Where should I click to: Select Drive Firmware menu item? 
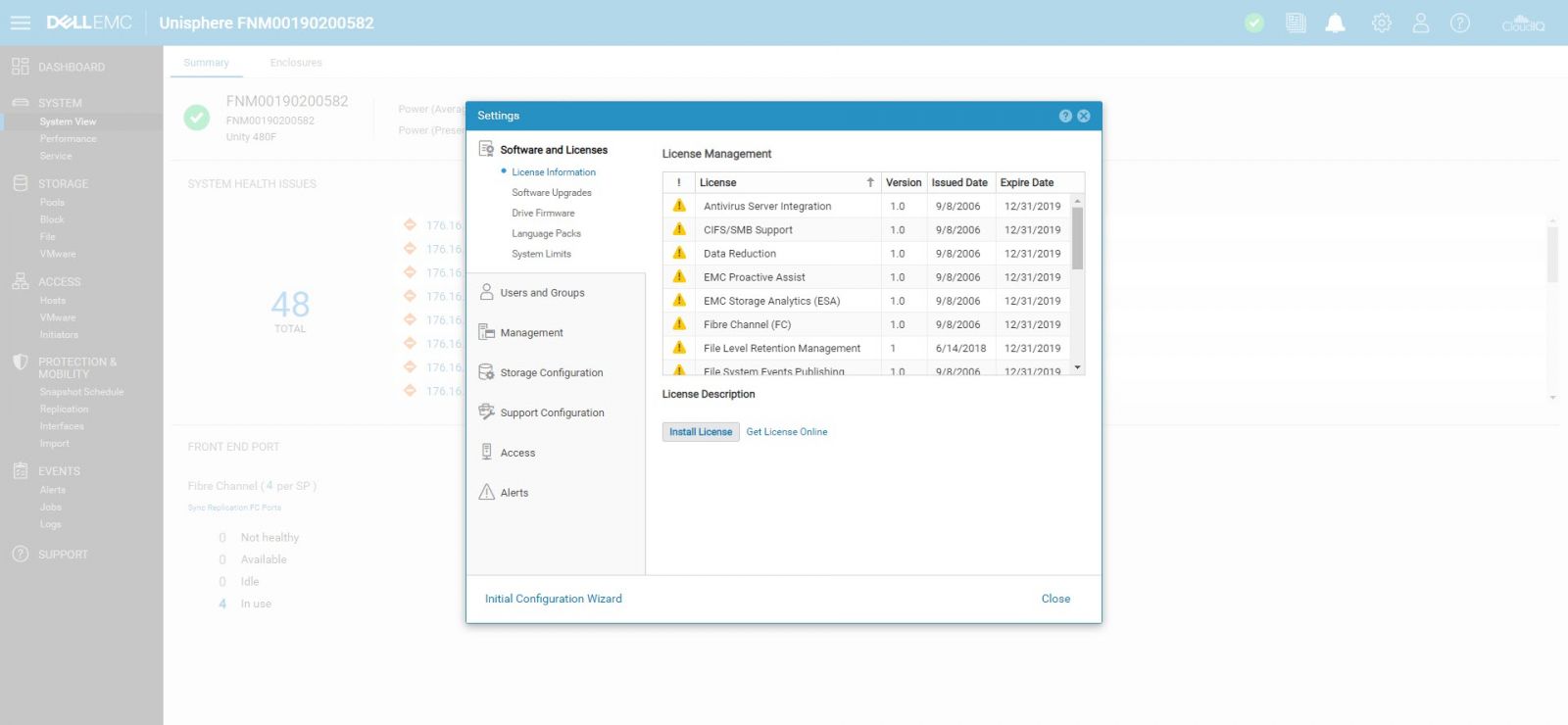coord(543,214)
